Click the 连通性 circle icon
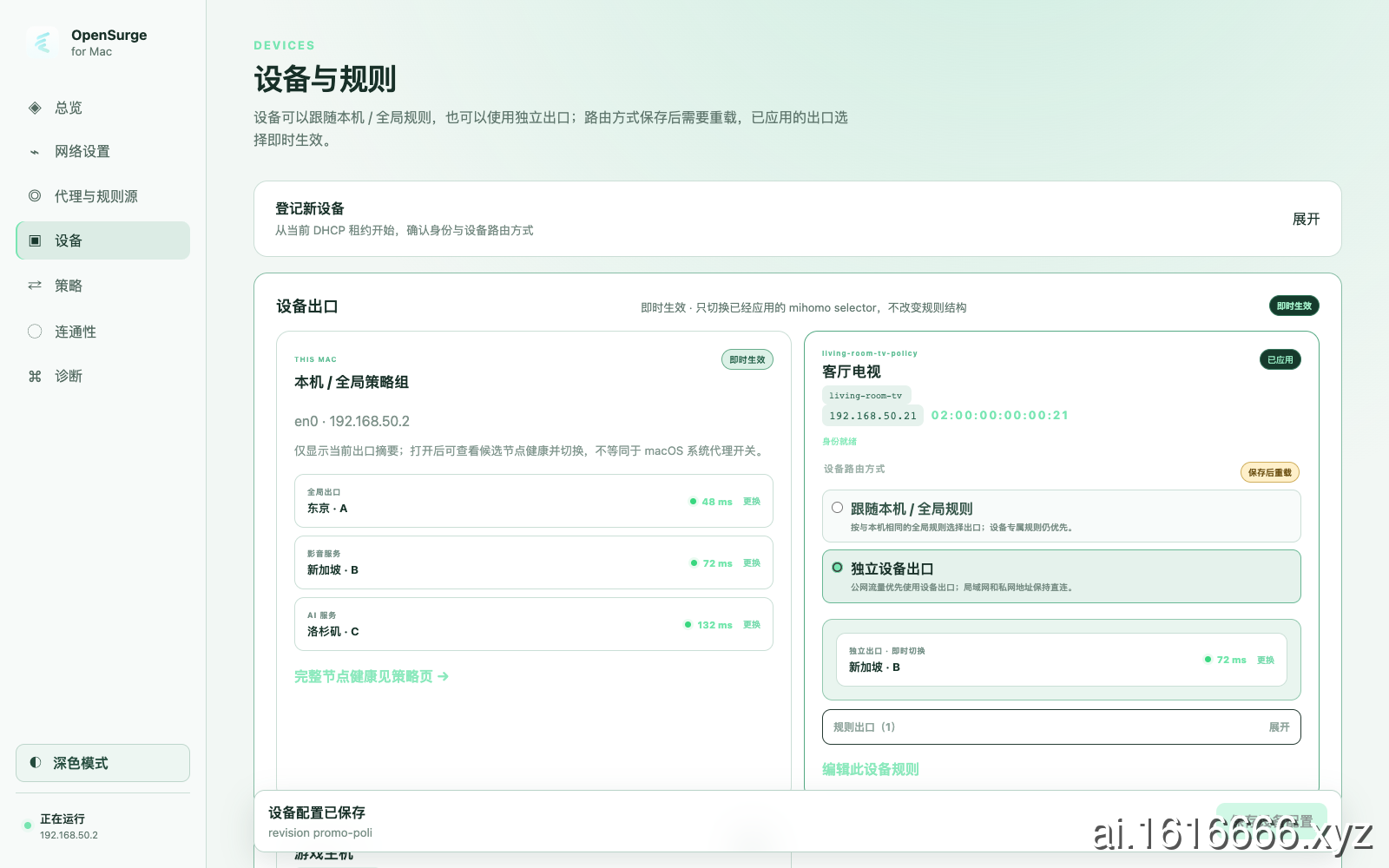The height and width of the screenshot is (868, 1389). [35, 331]
